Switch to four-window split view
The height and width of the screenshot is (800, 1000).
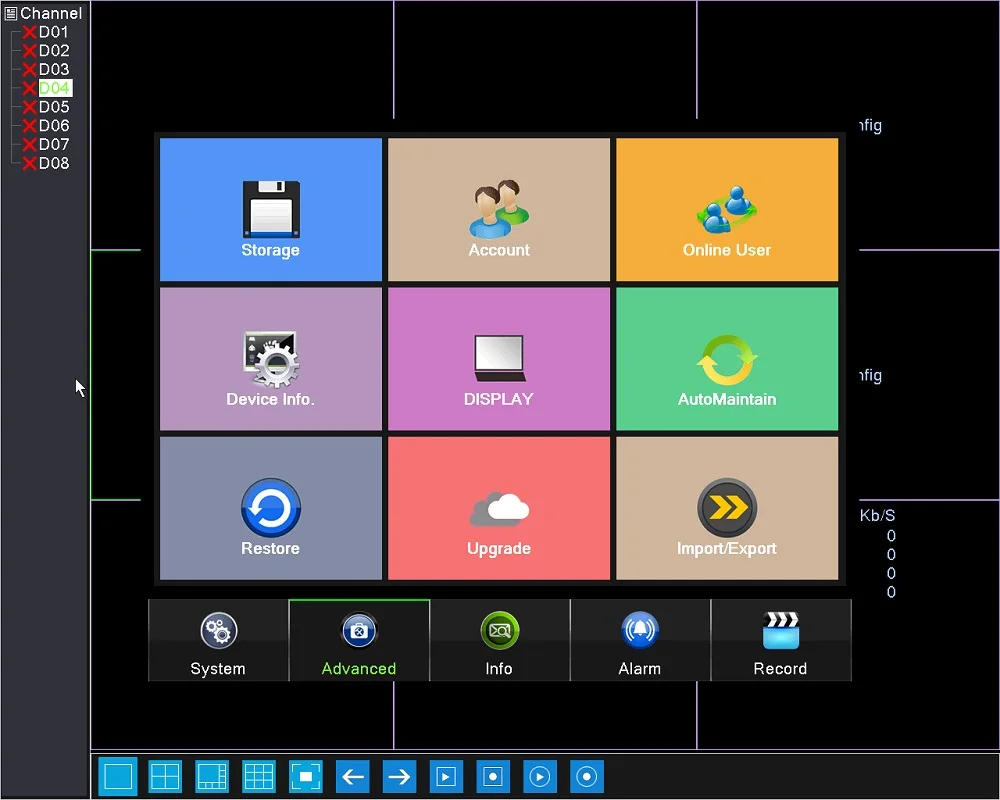[165, 776]
